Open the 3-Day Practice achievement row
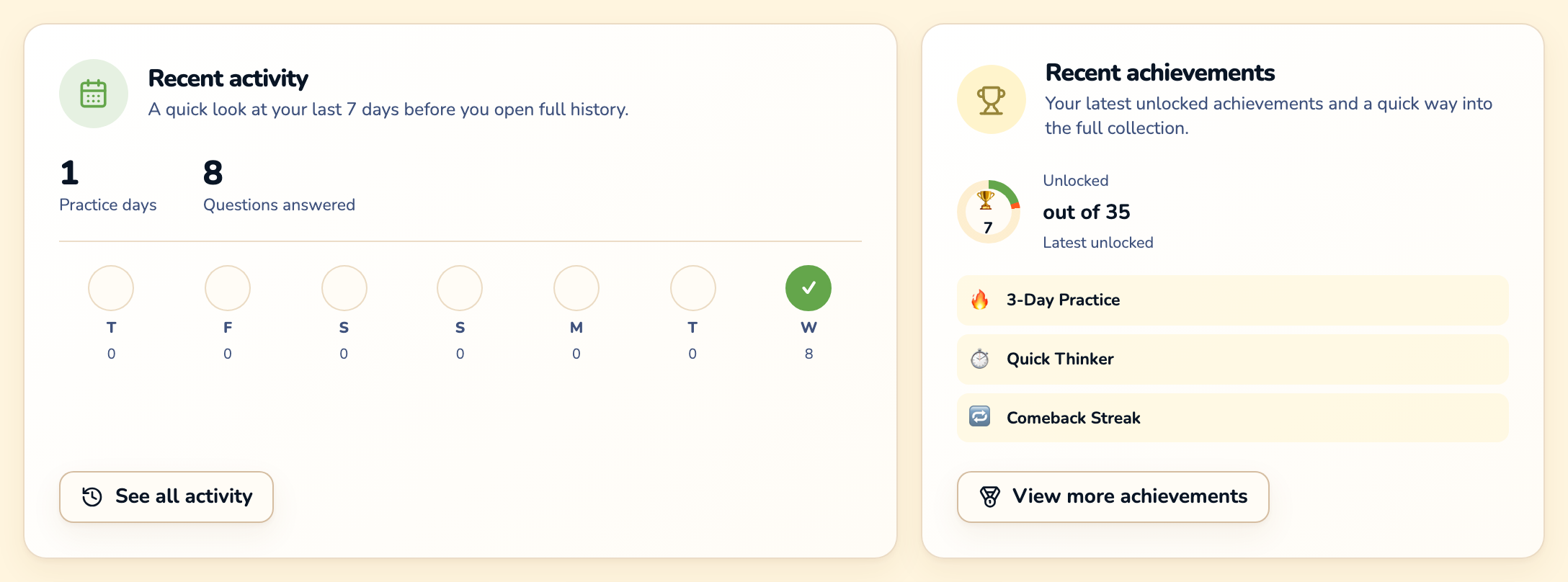Image resolution: width=1568 pixels, height=582 pixels. [1232, 300]
